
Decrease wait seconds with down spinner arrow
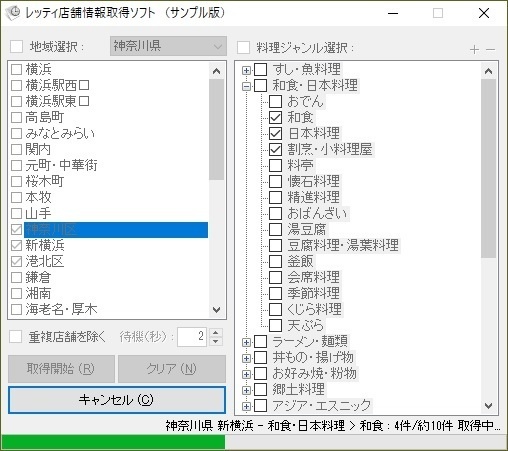tap(216, 341)
